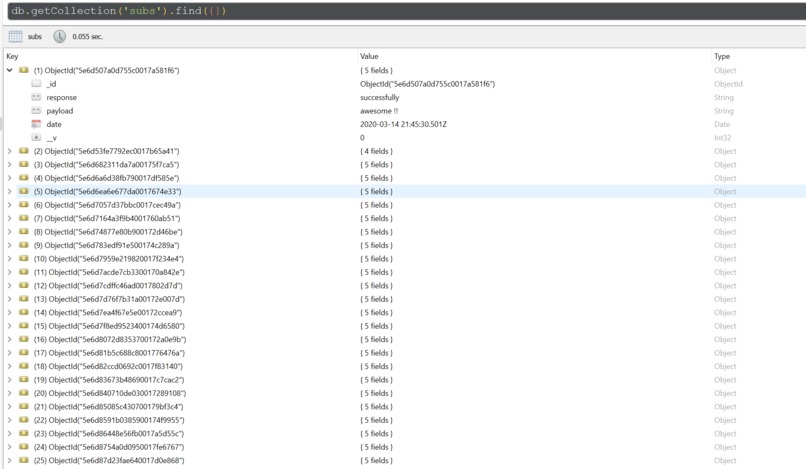
Task: Click the document icon for row (5)
Action: tap(24, 191)
